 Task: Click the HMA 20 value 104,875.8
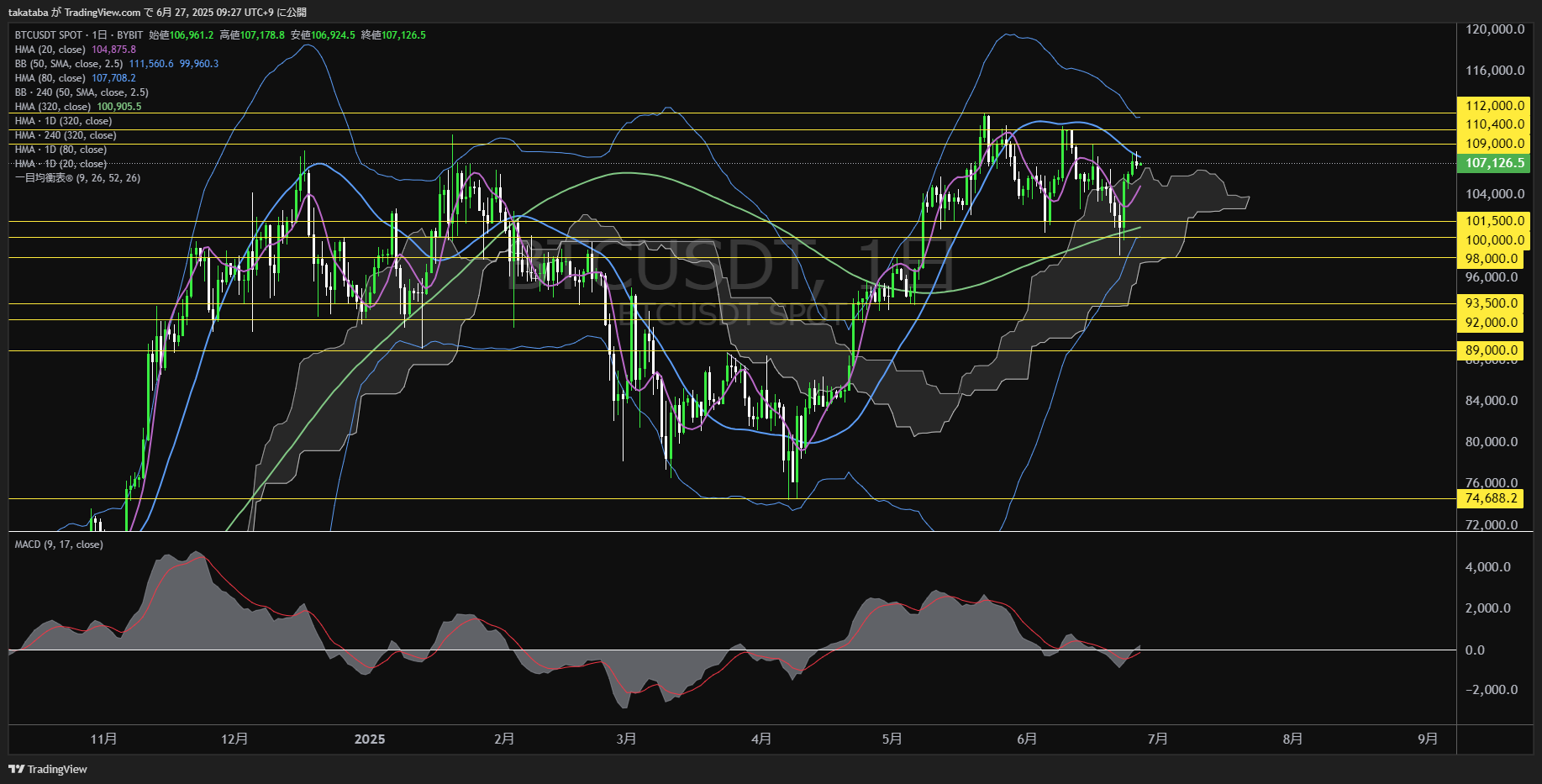coord(113,50)
